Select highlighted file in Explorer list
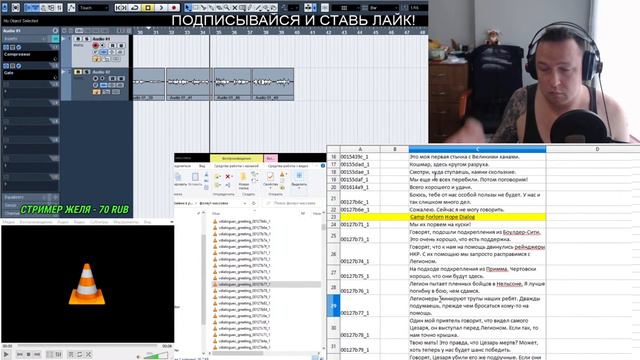The height and width of the screenshot is (360, 640). point(266,284)
